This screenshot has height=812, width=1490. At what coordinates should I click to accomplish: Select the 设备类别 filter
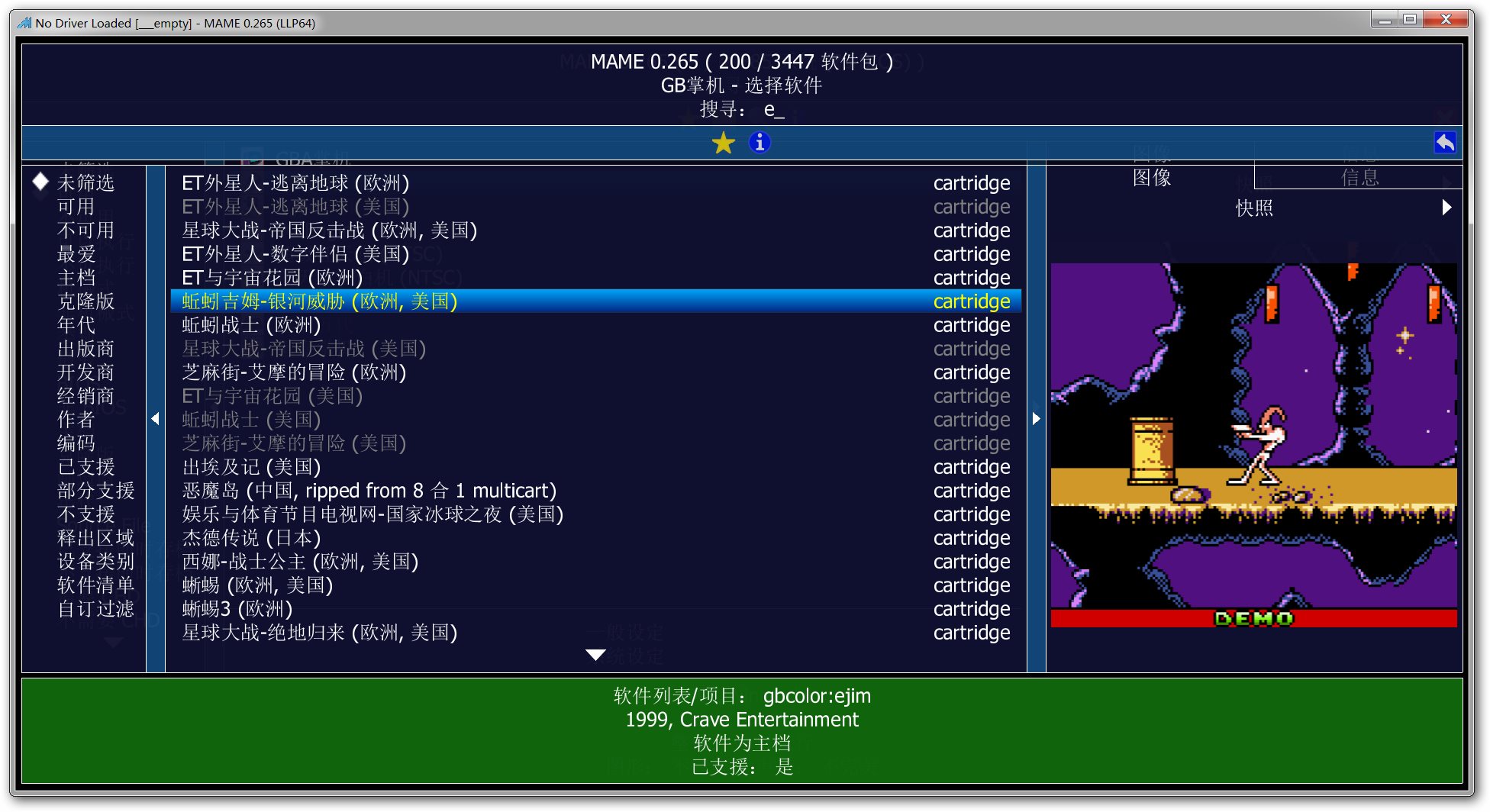[95, 562]
